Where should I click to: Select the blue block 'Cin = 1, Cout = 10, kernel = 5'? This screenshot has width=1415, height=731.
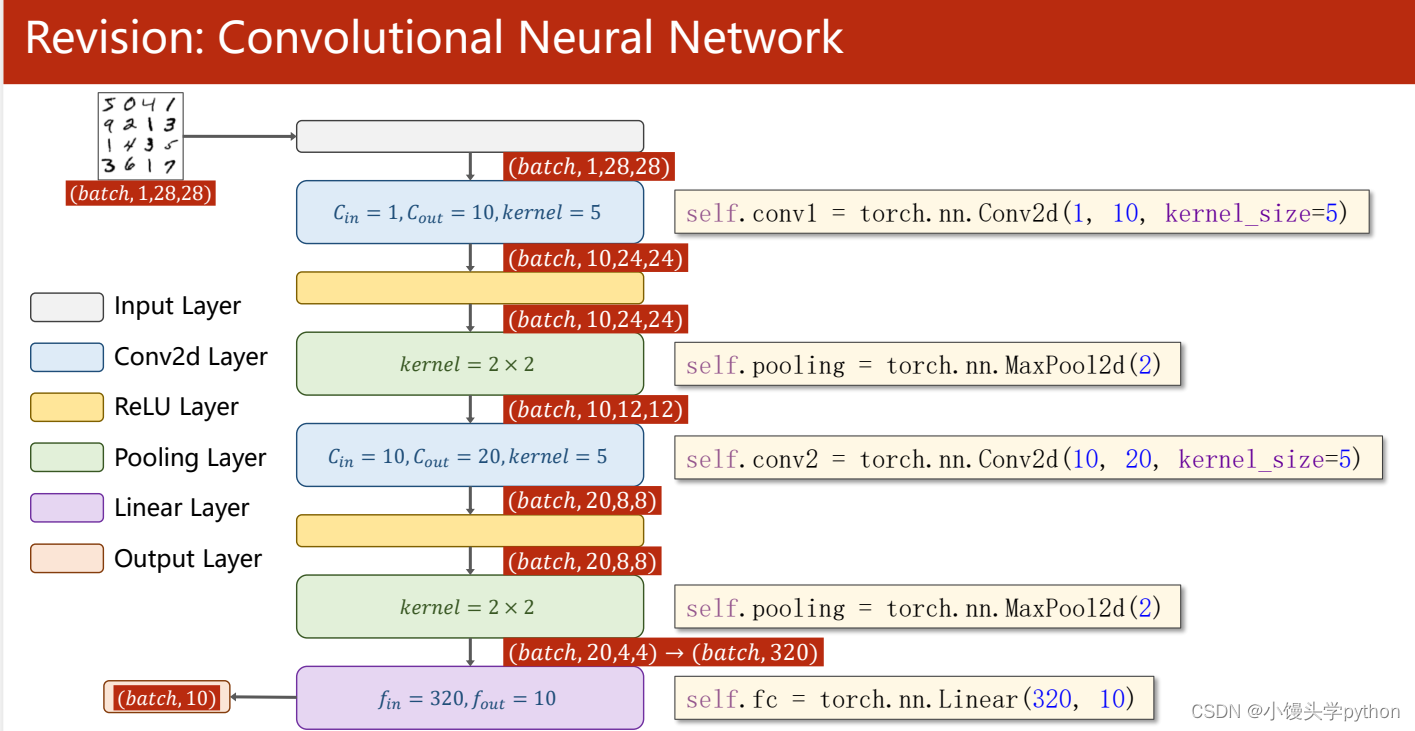(x=470, y=212)
